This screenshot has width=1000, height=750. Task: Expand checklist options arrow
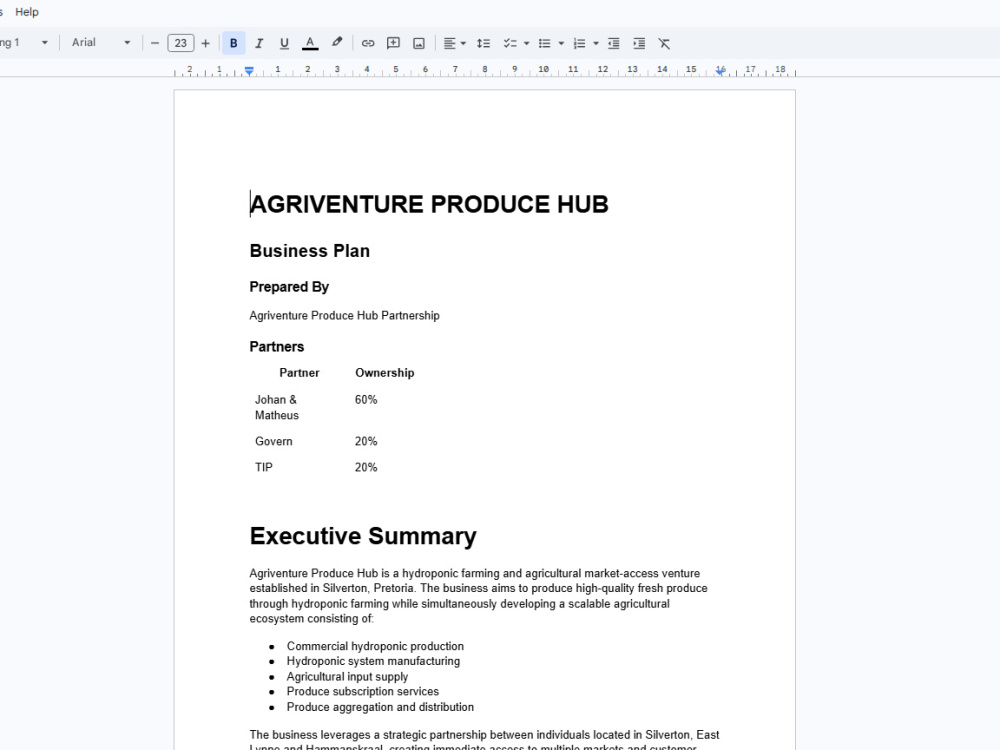(526, 43)
